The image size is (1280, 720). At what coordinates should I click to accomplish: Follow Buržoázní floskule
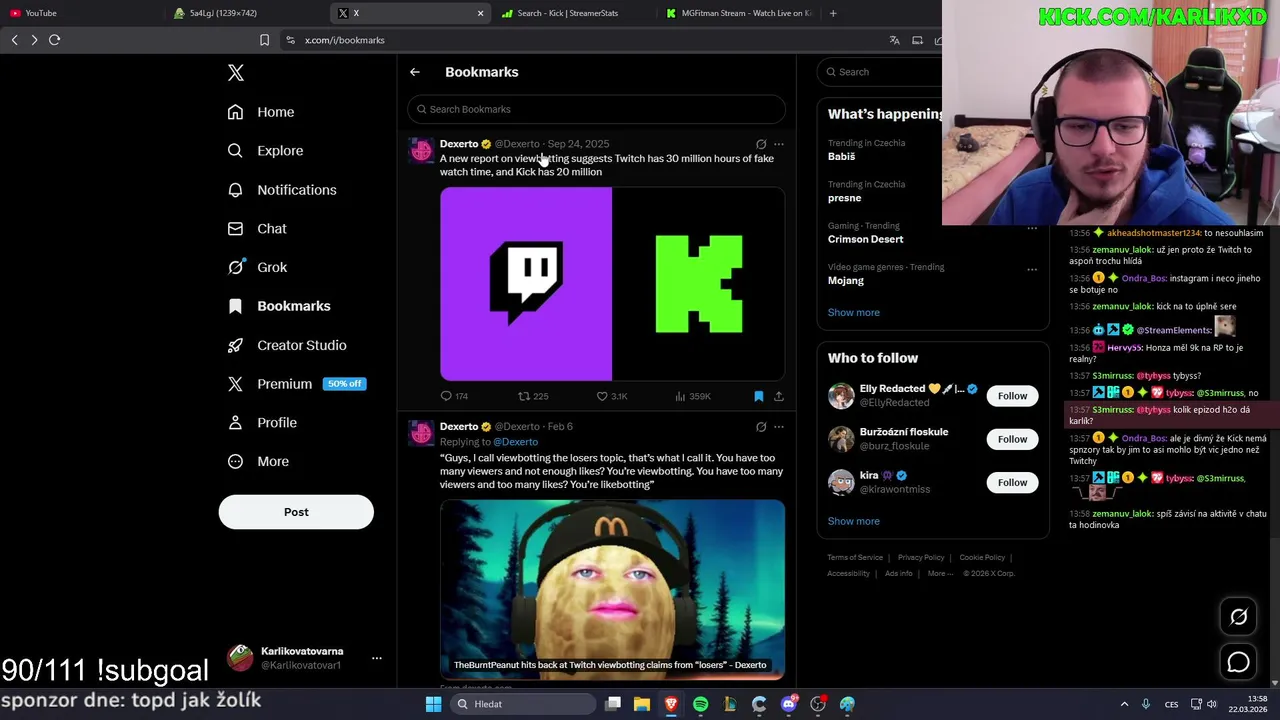click(1012, 439)
